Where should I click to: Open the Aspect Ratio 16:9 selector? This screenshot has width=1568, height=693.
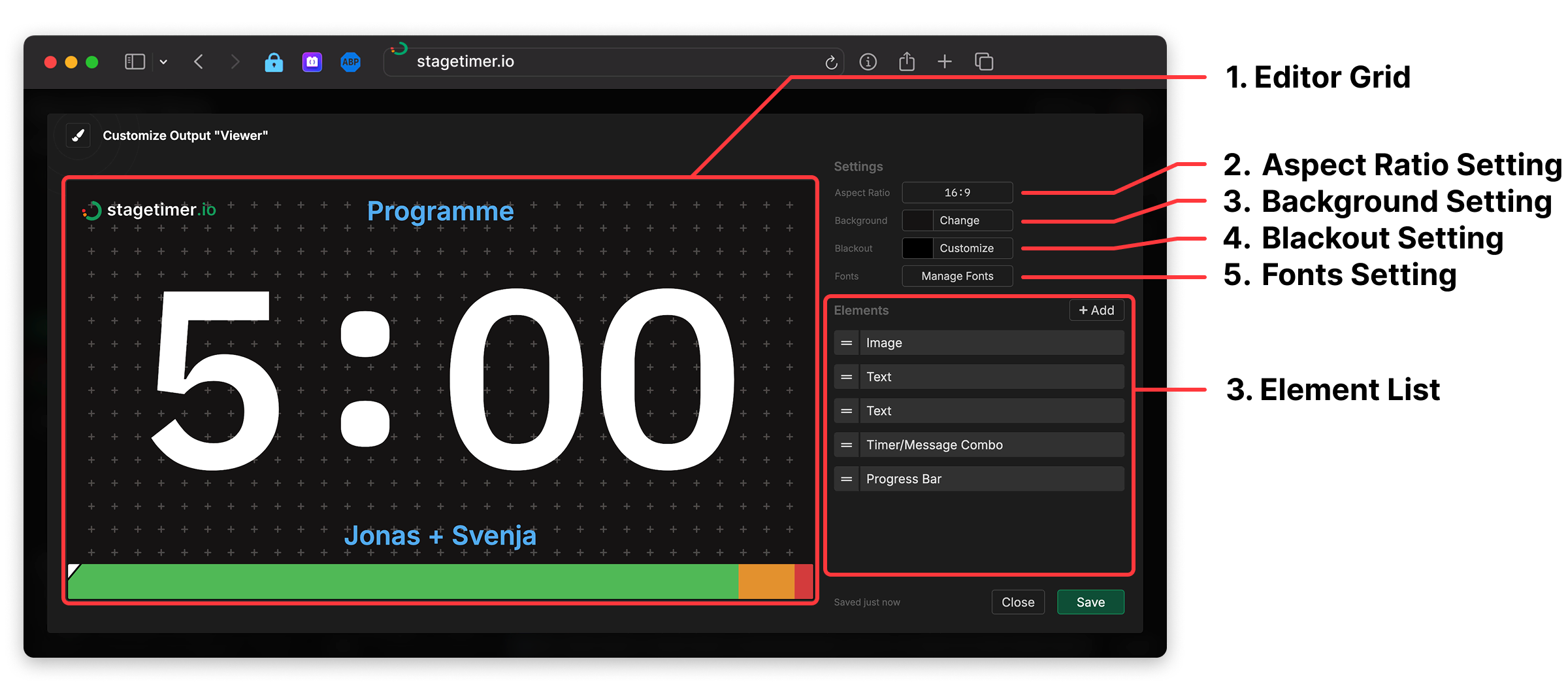(x=956, y=192)
